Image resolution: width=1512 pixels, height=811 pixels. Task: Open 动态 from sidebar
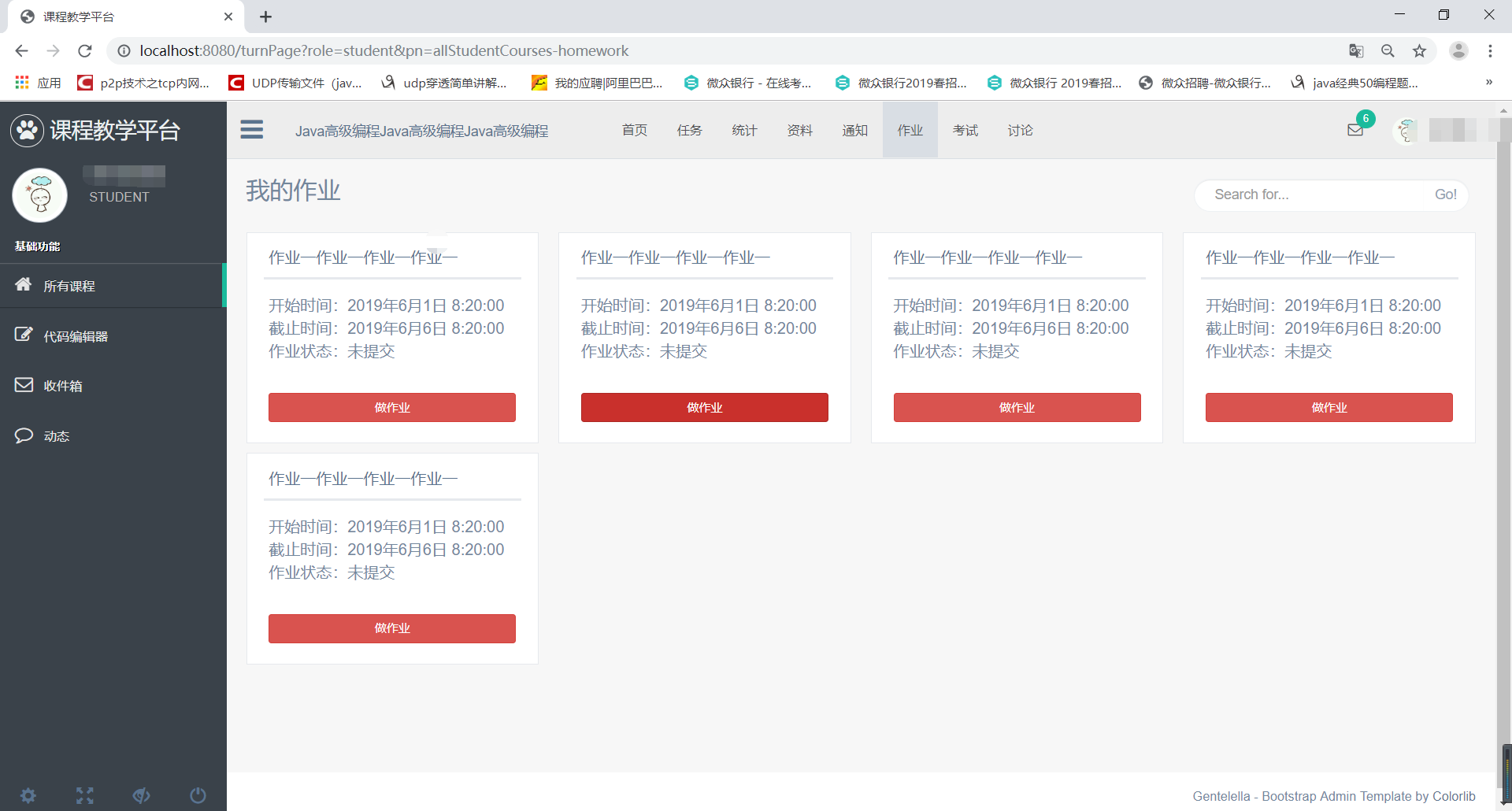[x=113, y=436]
